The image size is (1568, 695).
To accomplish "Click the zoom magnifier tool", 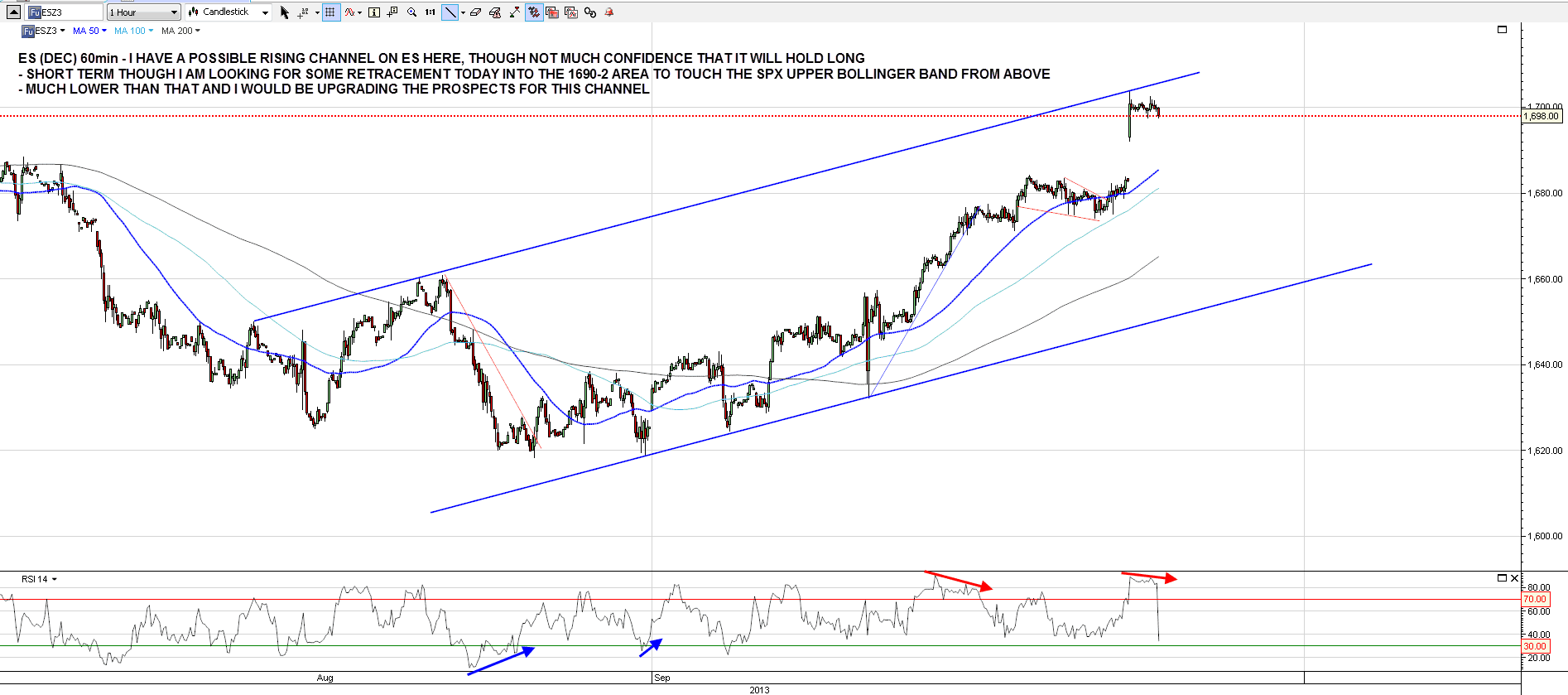I will [411, 12].
